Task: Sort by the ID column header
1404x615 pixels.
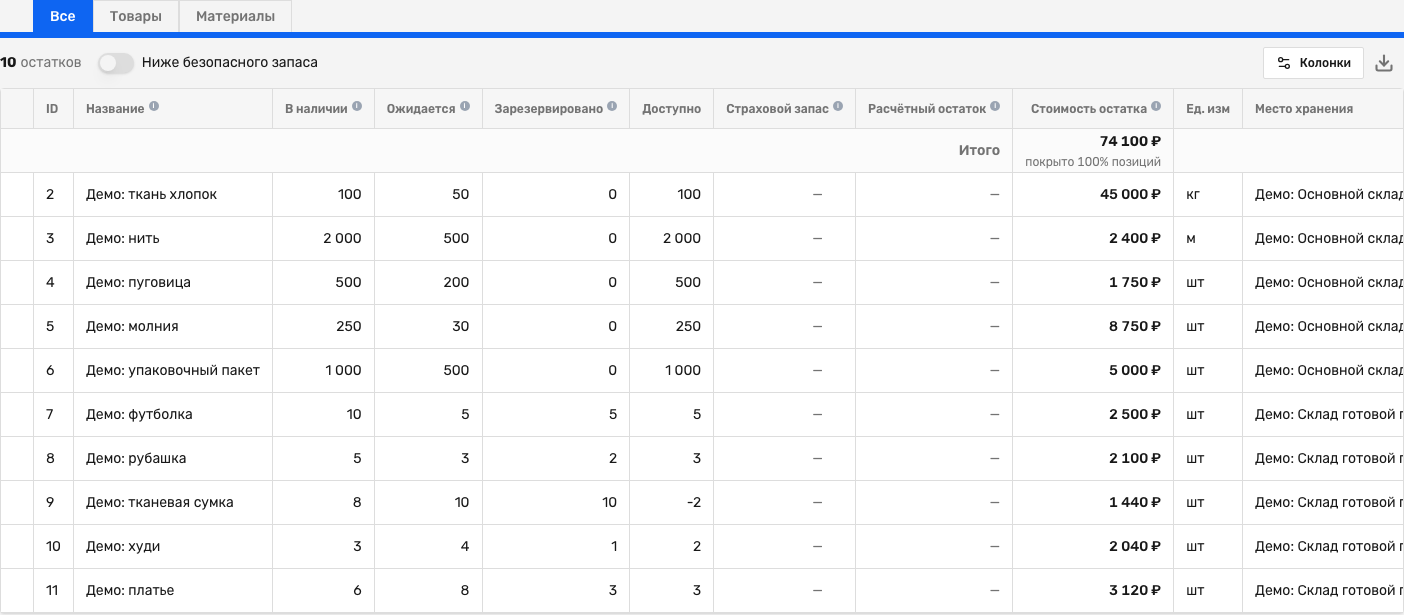Action: [53, 108]
